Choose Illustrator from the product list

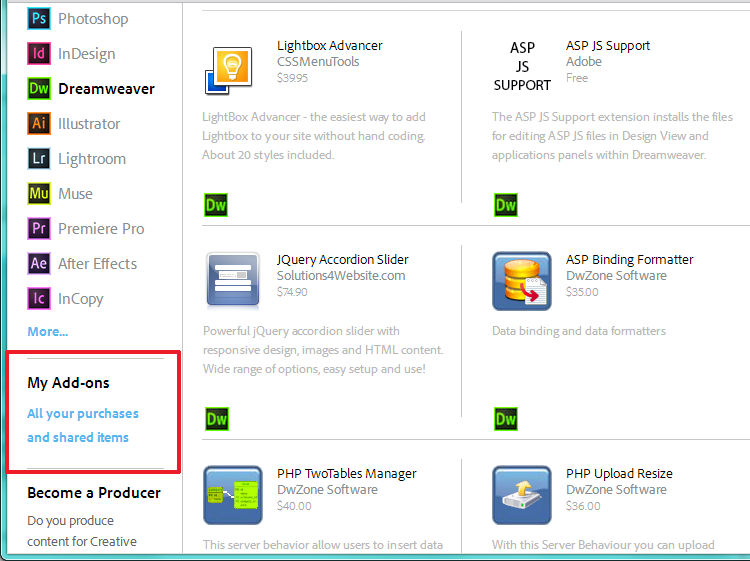(89, 124)
